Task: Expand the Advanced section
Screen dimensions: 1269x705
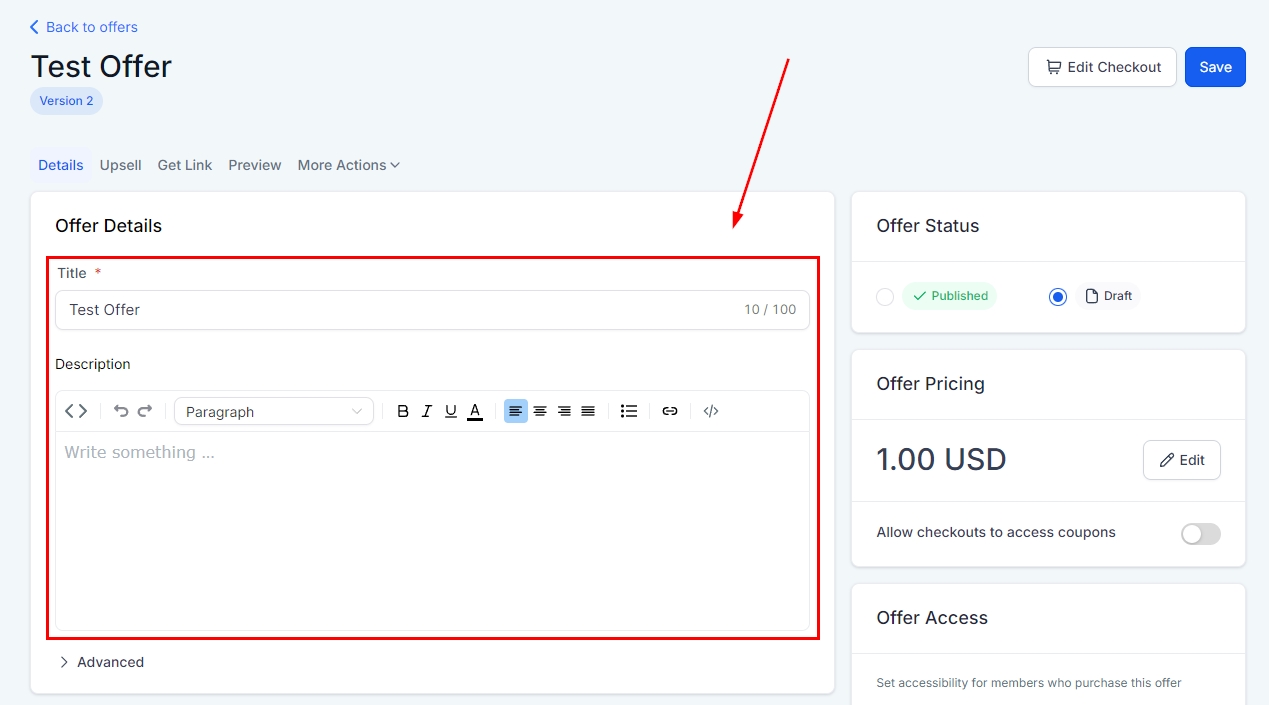Action: point(101,662)
